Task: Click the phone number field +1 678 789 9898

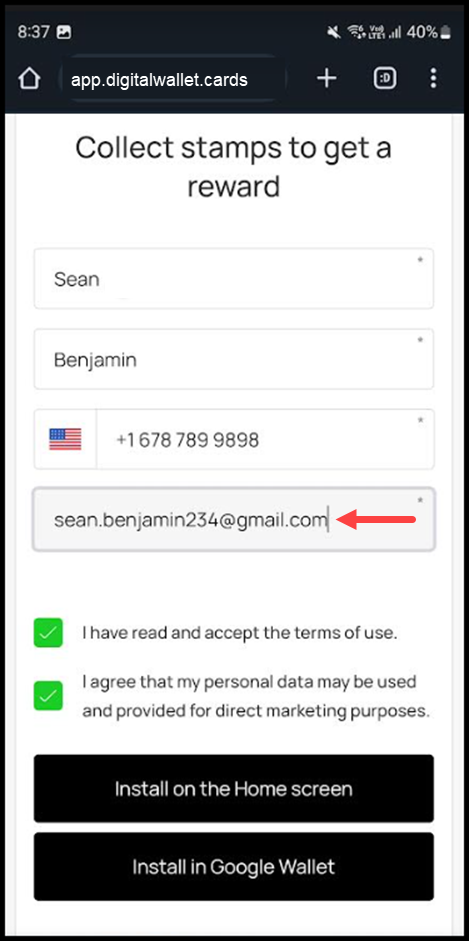Action: 264,439
